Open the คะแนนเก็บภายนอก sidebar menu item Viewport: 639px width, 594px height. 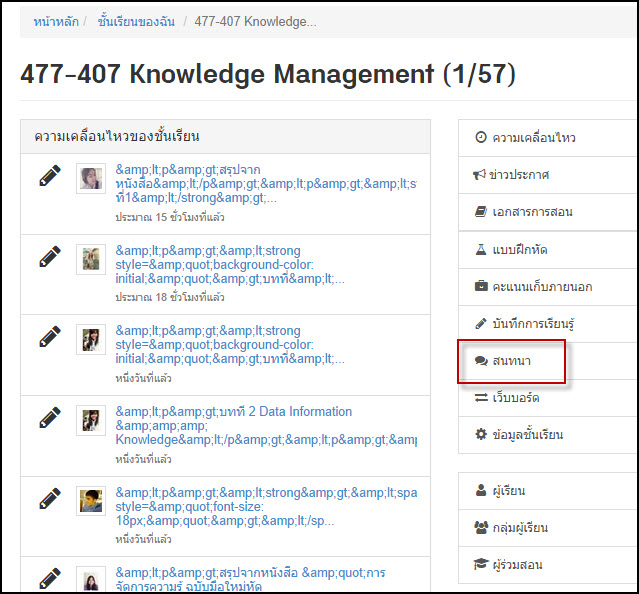pyautogui.click(x=547, y=287)
